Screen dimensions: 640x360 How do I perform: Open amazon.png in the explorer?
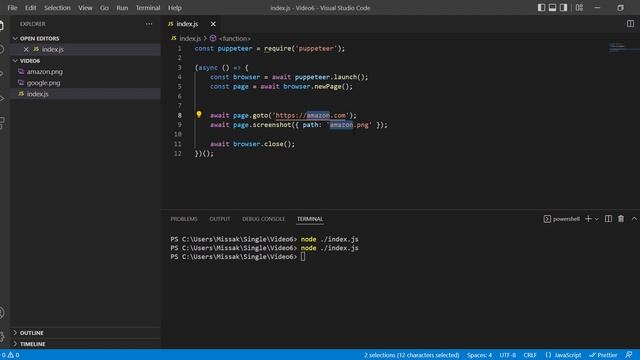pyautogui.click(x=45, y=71)
